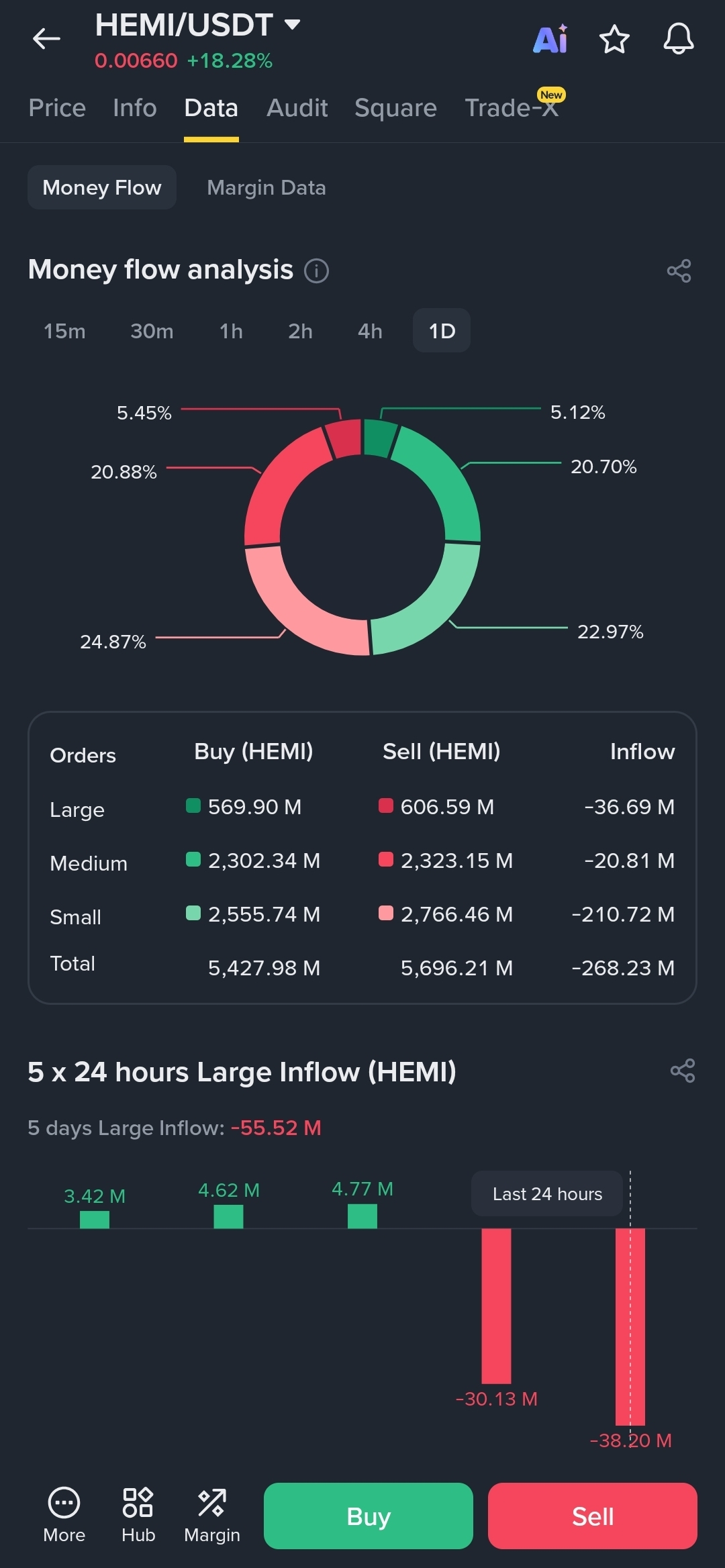
Task: Tap the Sell (HEMI) column header
Action: (442, 751)
